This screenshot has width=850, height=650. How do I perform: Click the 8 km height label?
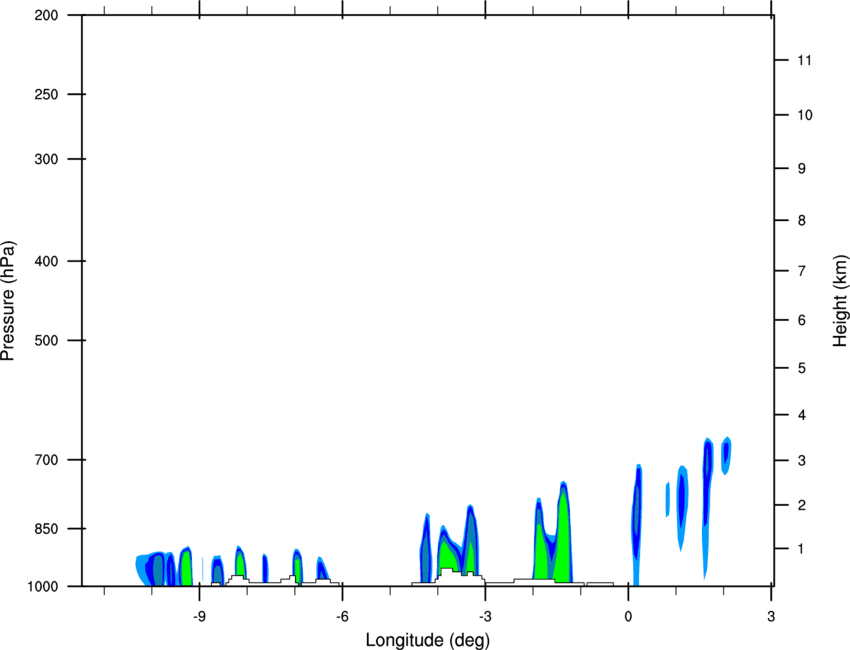(802, 220)
